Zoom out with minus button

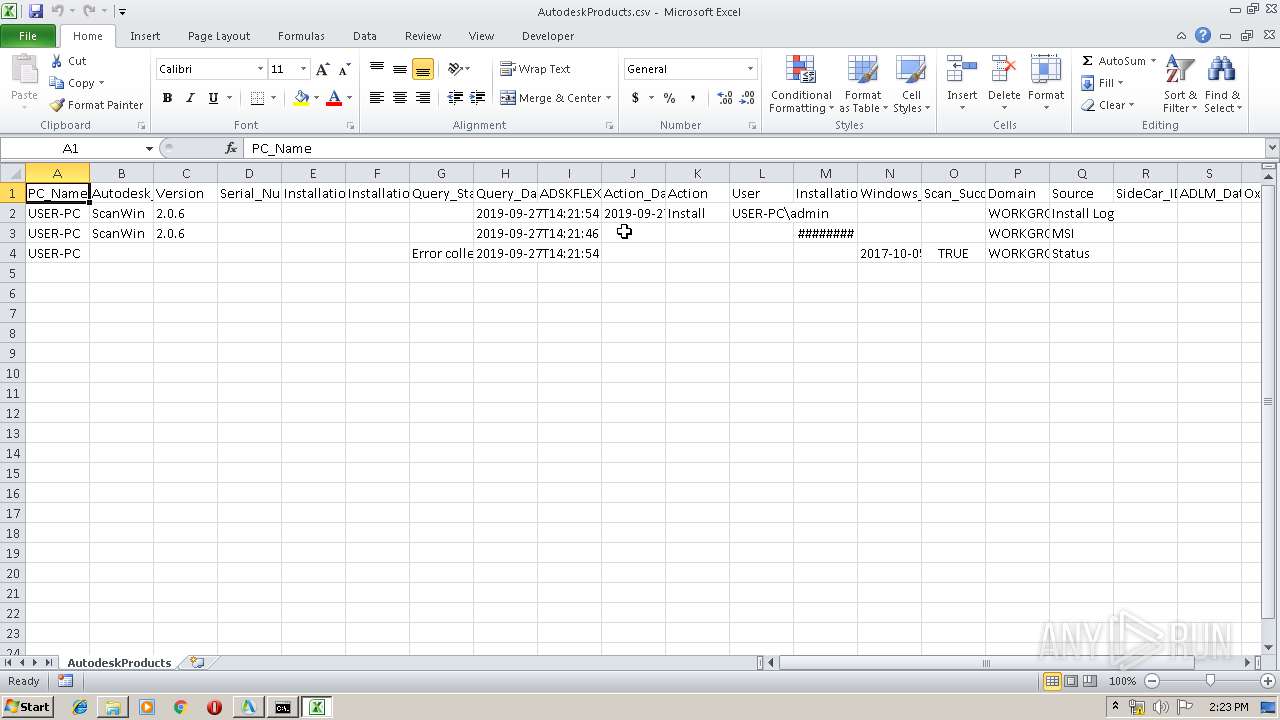coord(1151,681)
